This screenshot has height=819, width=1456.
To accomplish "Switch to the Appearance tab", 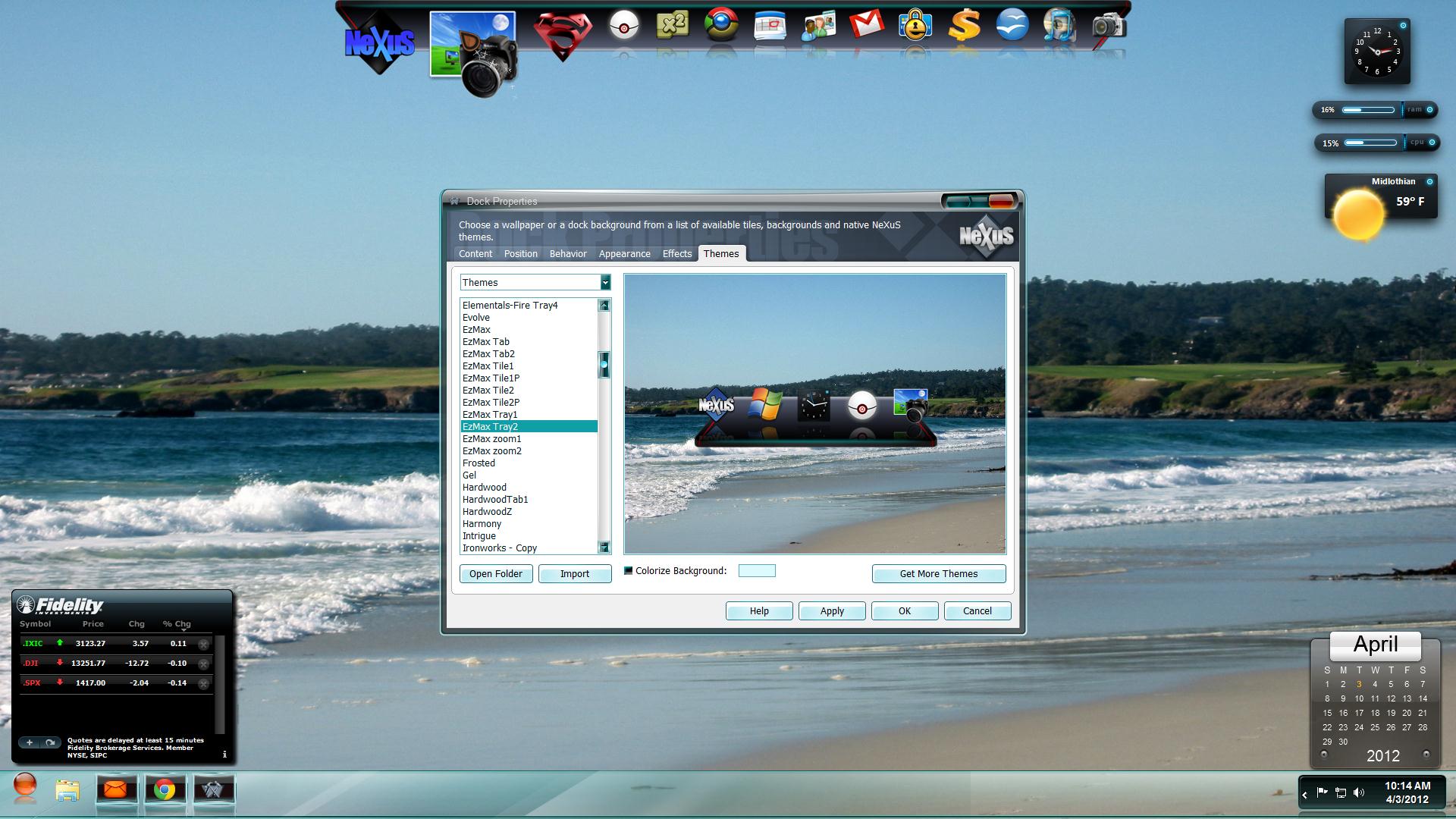I will [x=624, y=254].
